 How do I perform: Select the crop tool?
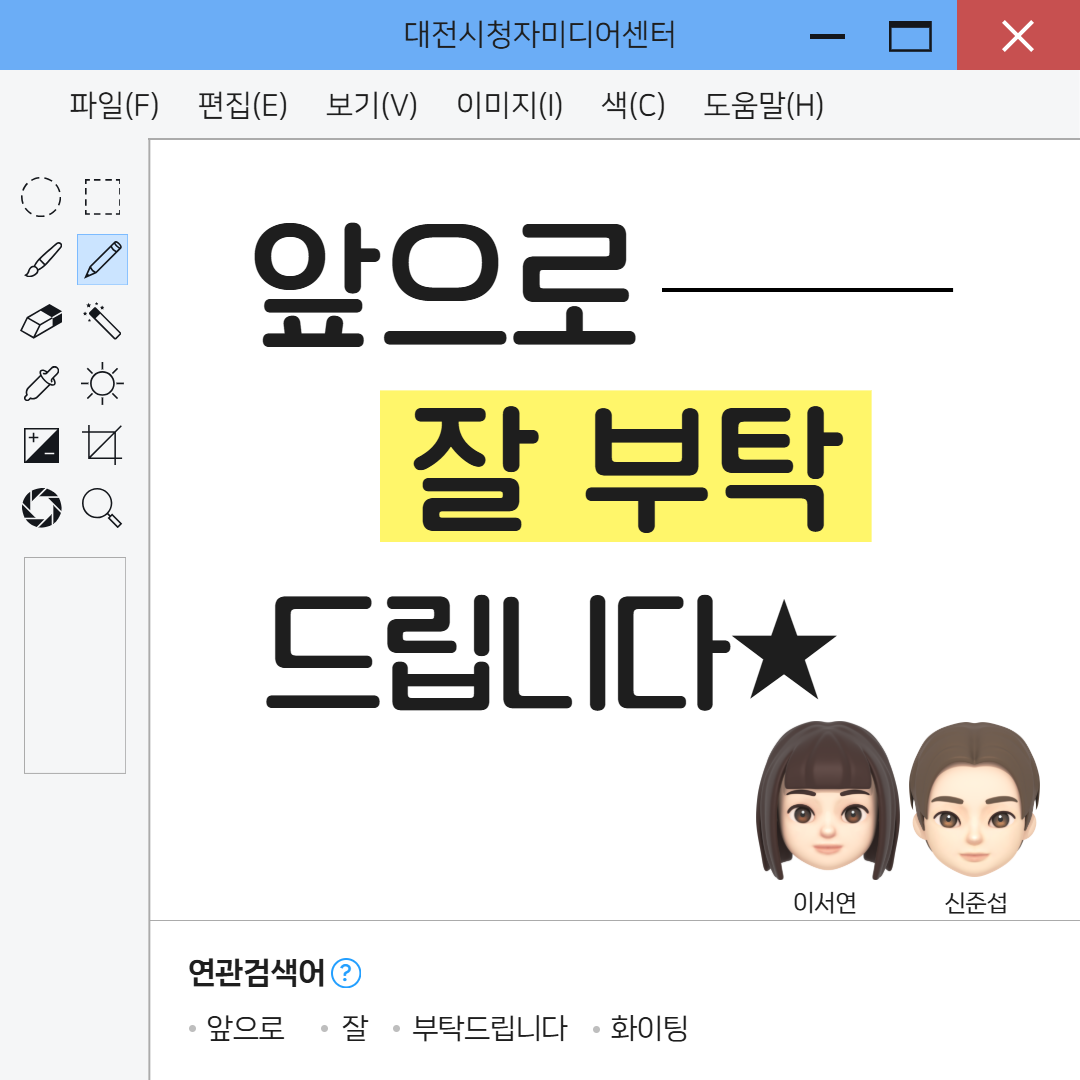click(103, 445)
